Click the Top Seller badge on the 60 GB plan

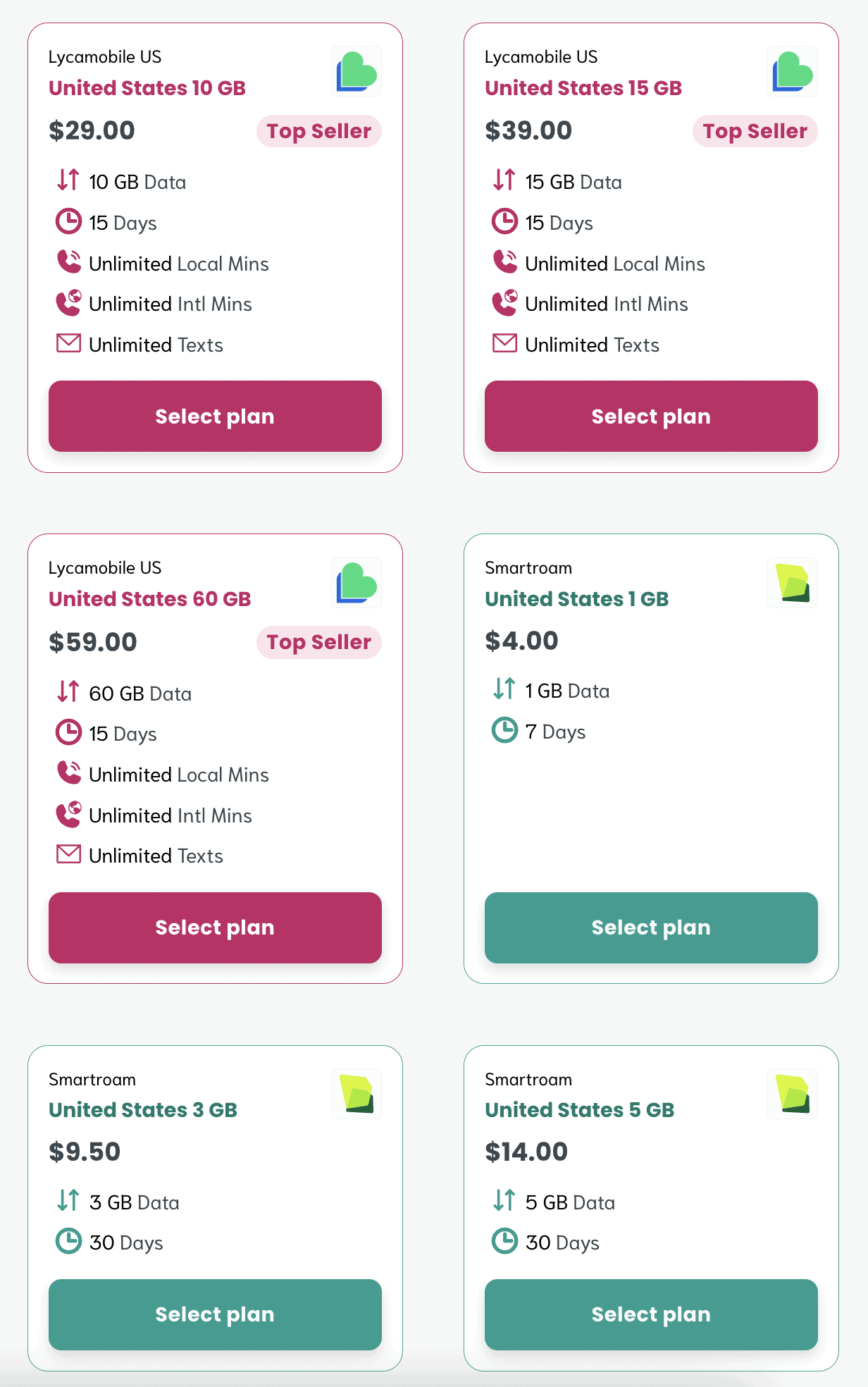click(318, 642)
